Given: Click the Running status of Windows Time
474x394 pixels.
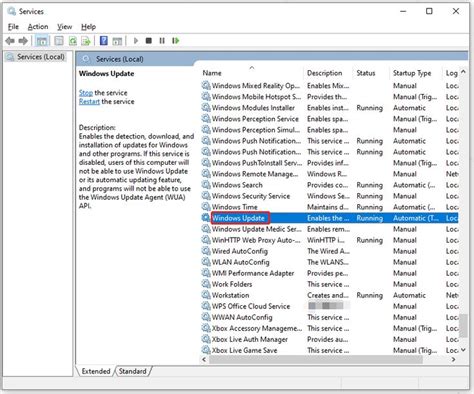Looking at the screenshot, I should point(369,207).
